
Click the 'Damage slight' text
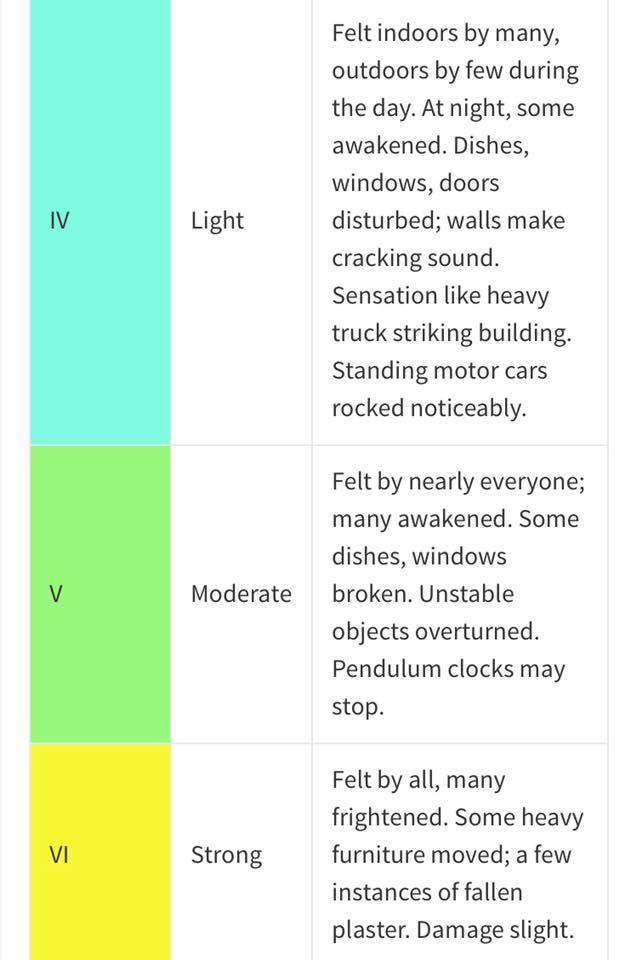point(495,930)
